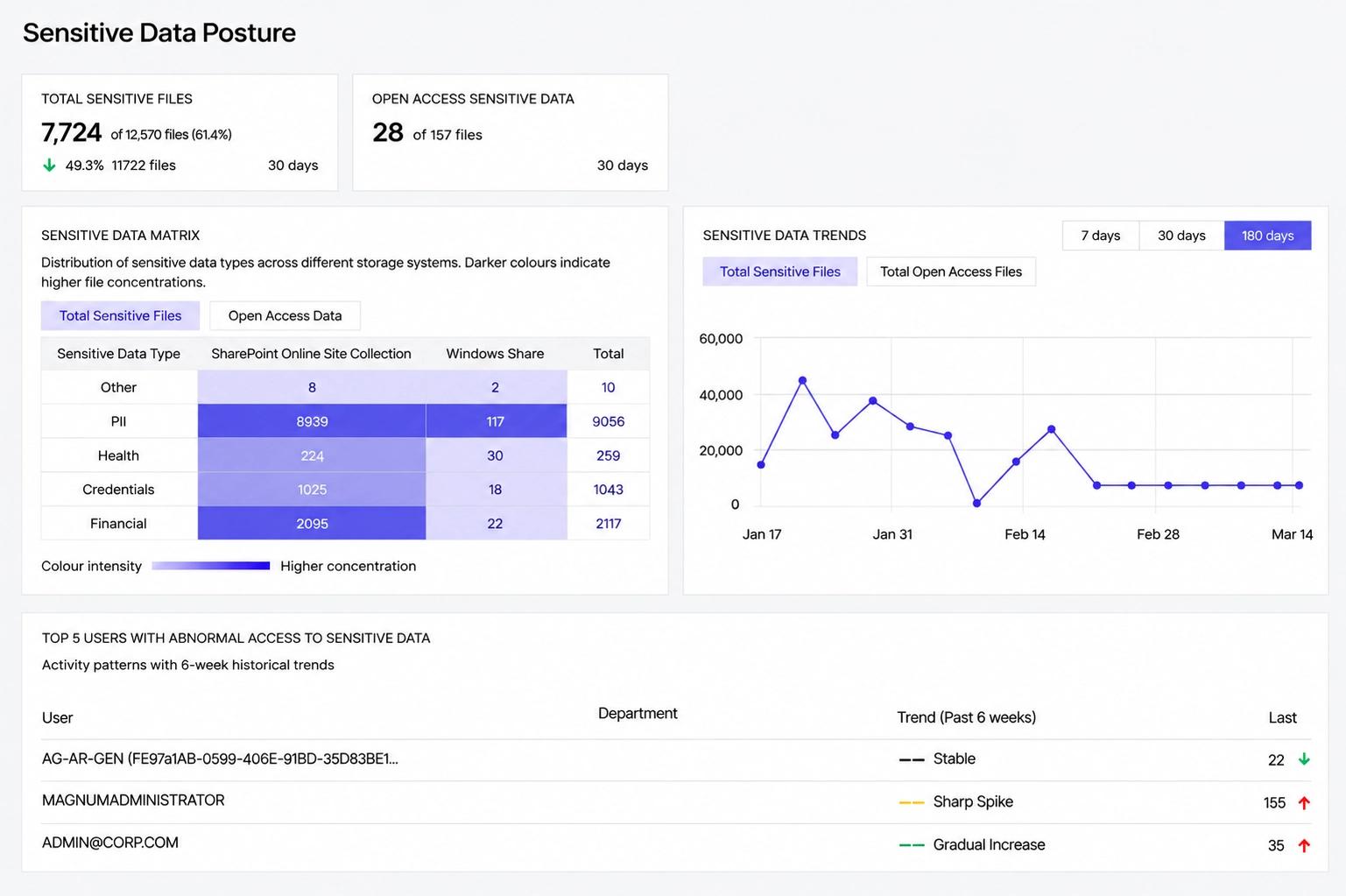This screenshot has width=1346, height=896.
Task: Click the Health total value 259
Action: (x=609, y=455)
